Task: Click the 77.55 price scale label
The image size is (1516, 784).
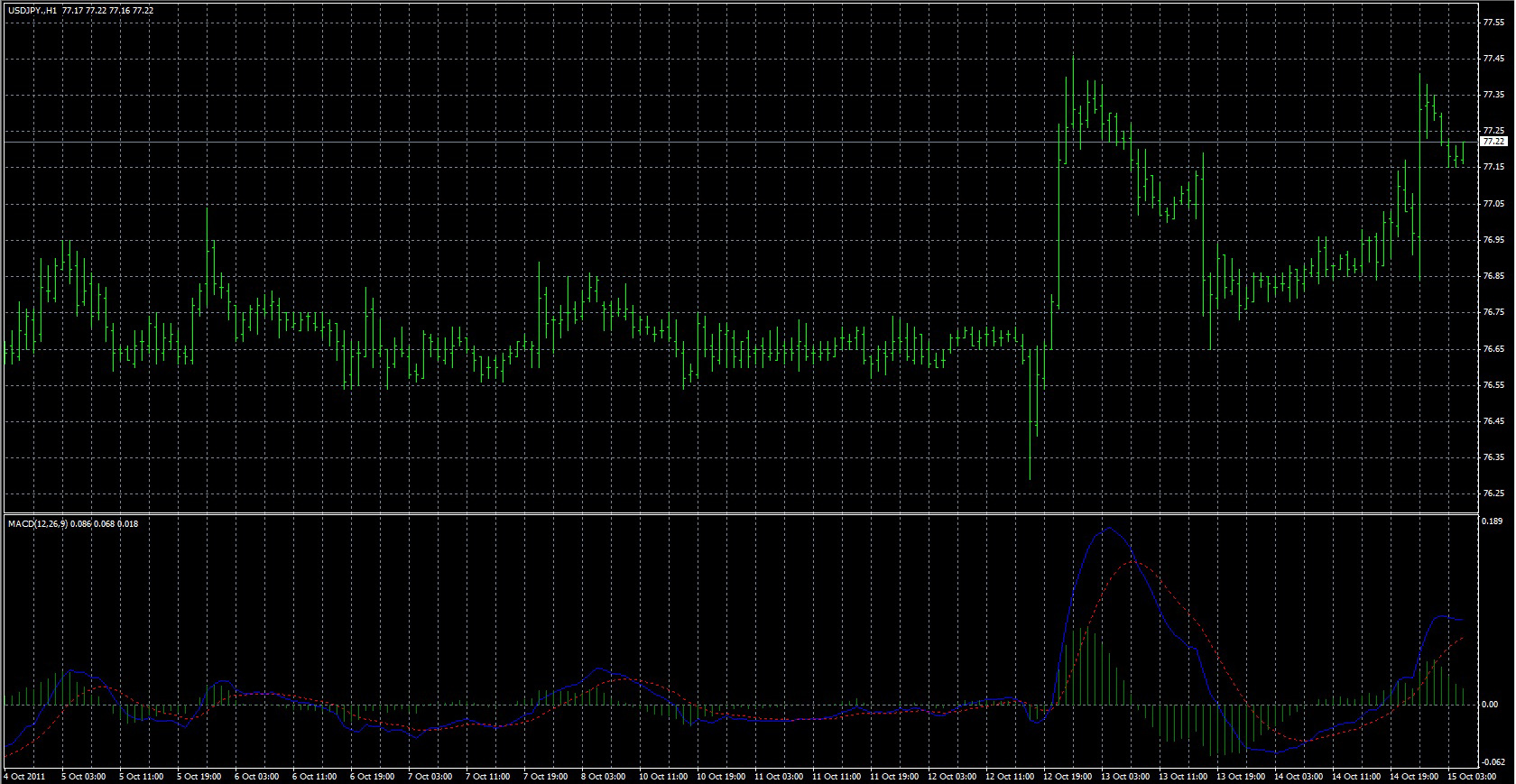Action: pyautogui.click(x=1493, y=23)
